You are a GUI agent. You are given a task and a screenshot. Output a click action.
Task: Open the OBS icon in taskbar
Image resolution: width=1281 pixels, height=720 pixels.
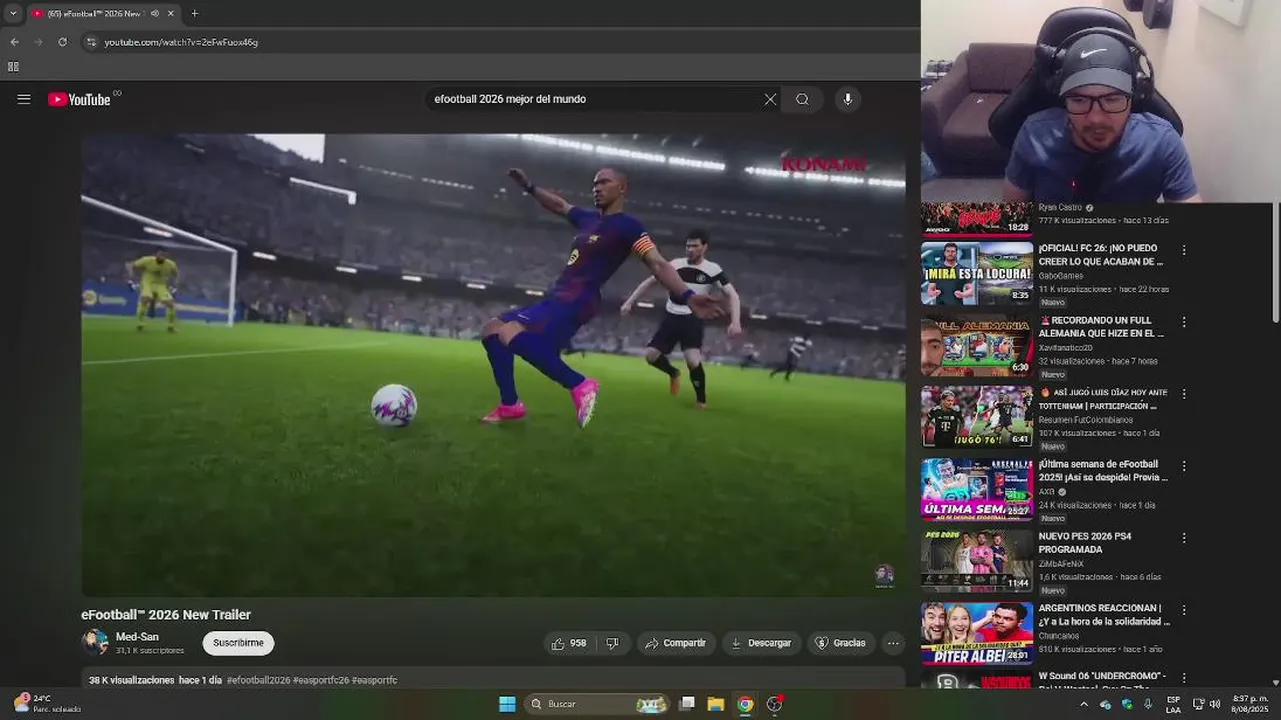click(x=774, y=704)
